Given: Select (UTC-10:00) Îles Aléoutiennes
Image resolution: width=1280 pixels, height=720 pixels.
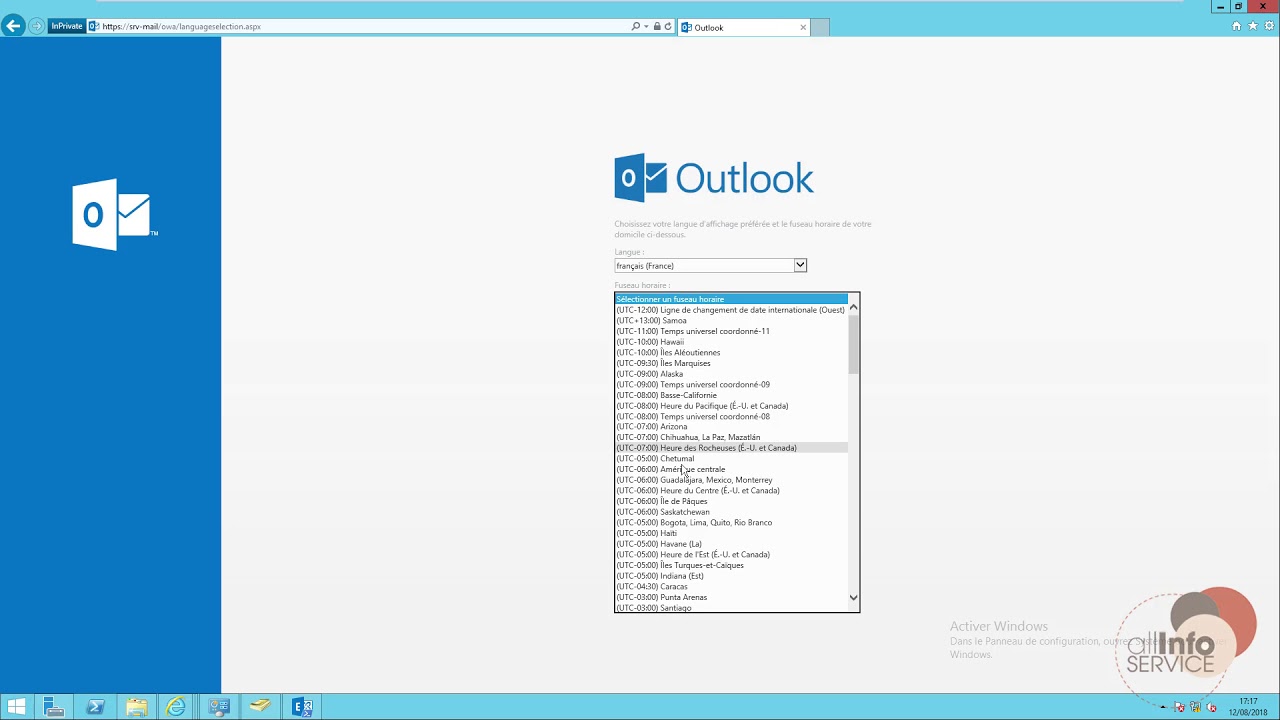Looking at the screenshot, I should pos(730,352).
